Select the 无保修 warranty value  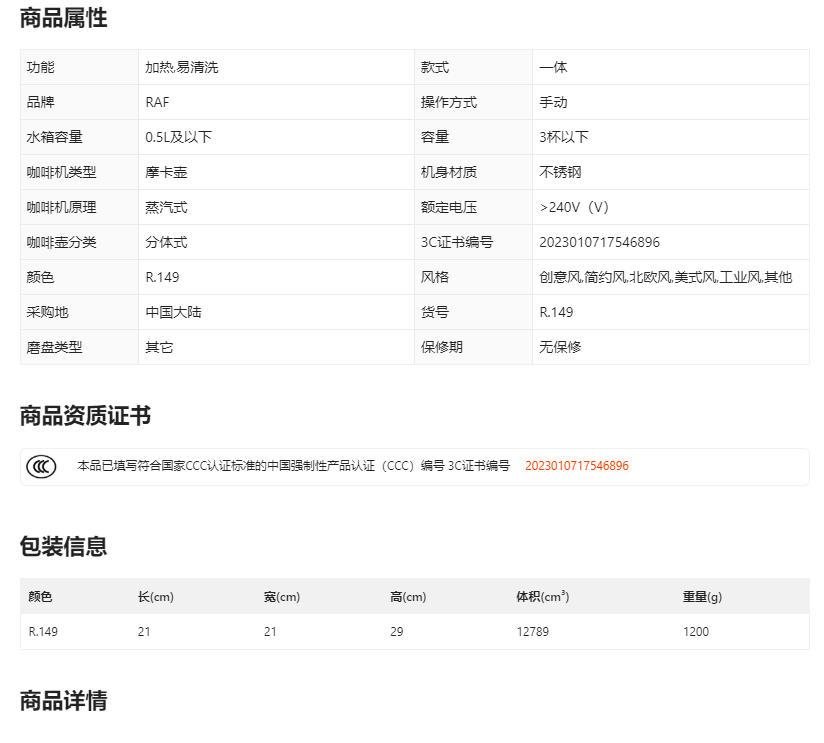560,347
